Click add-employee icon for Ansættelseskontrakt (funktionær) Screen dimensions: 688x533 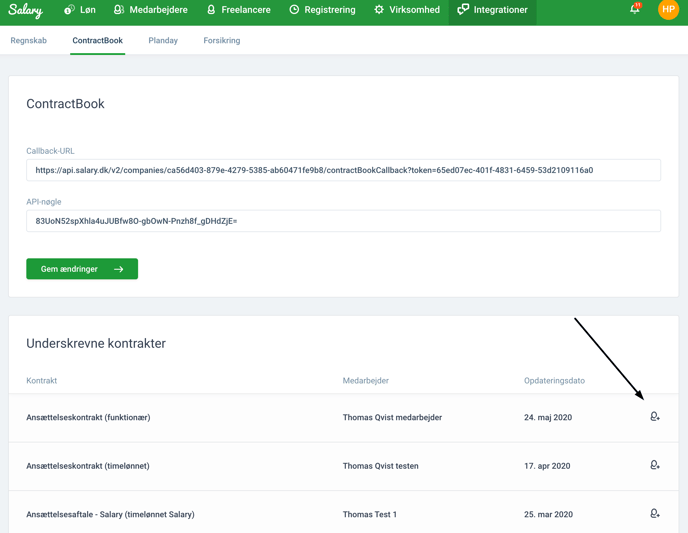coord(655,417)
